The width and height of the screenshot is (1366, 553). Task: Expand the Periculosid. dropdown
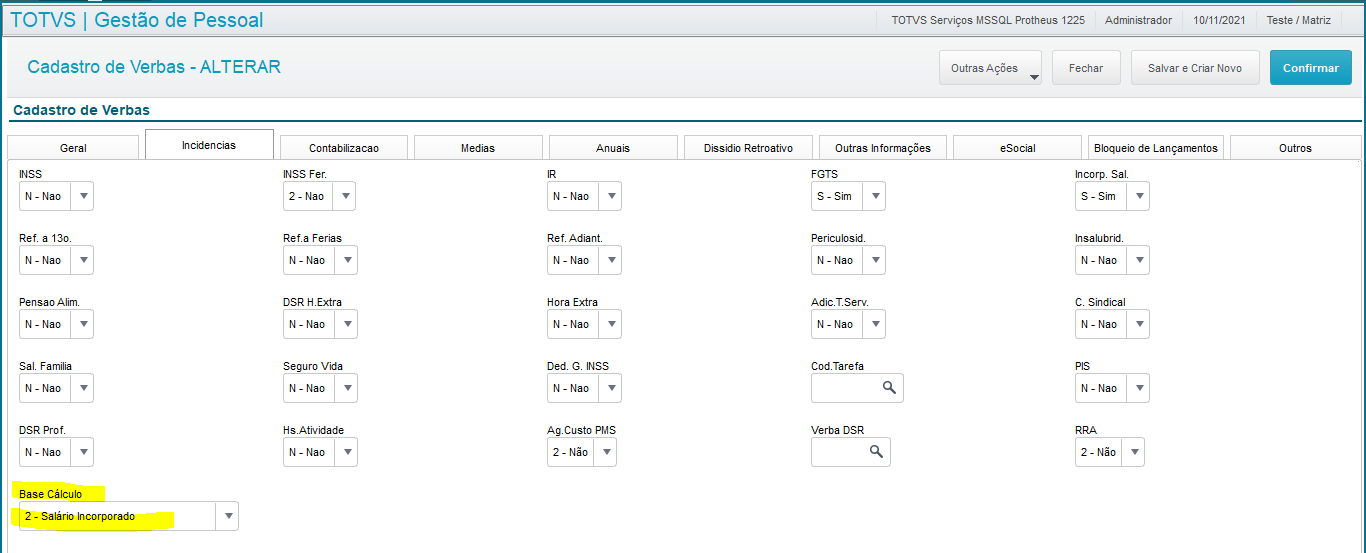(x=874, y=260)
